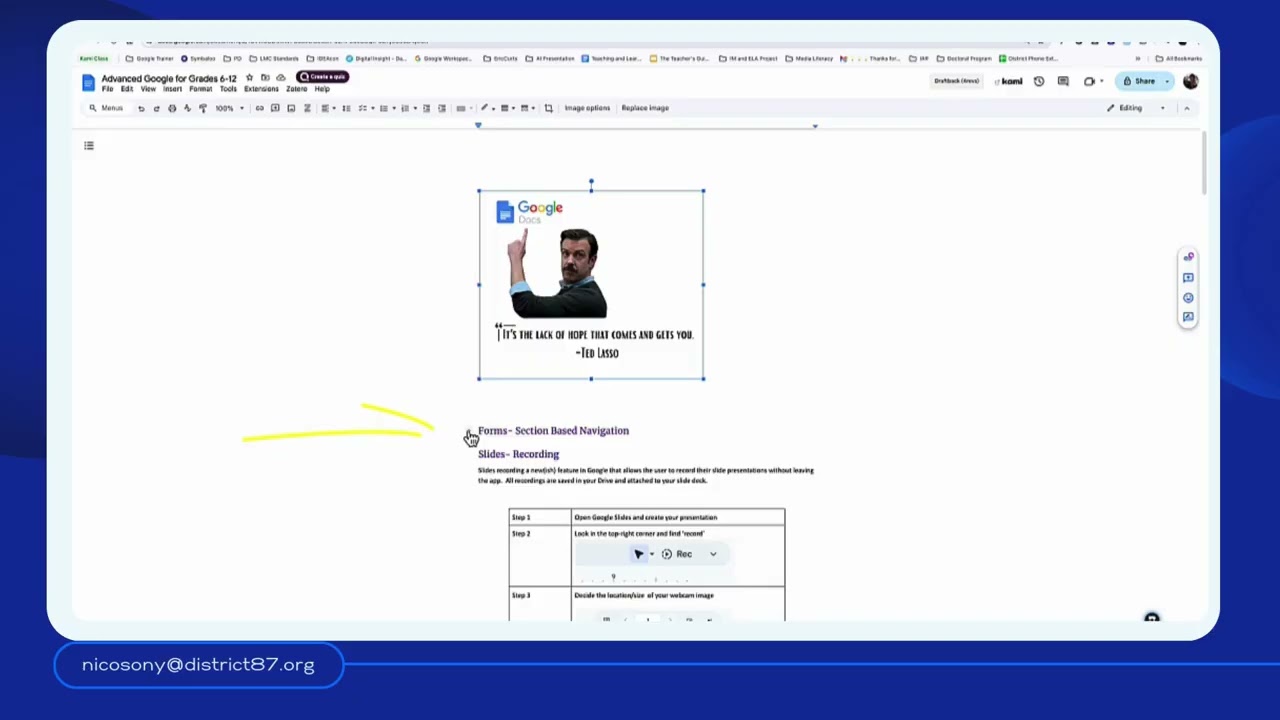Open the version history clock icon
This screenshot has width=1280, height=720.
pyautogui.click(x=1039, y=81)
